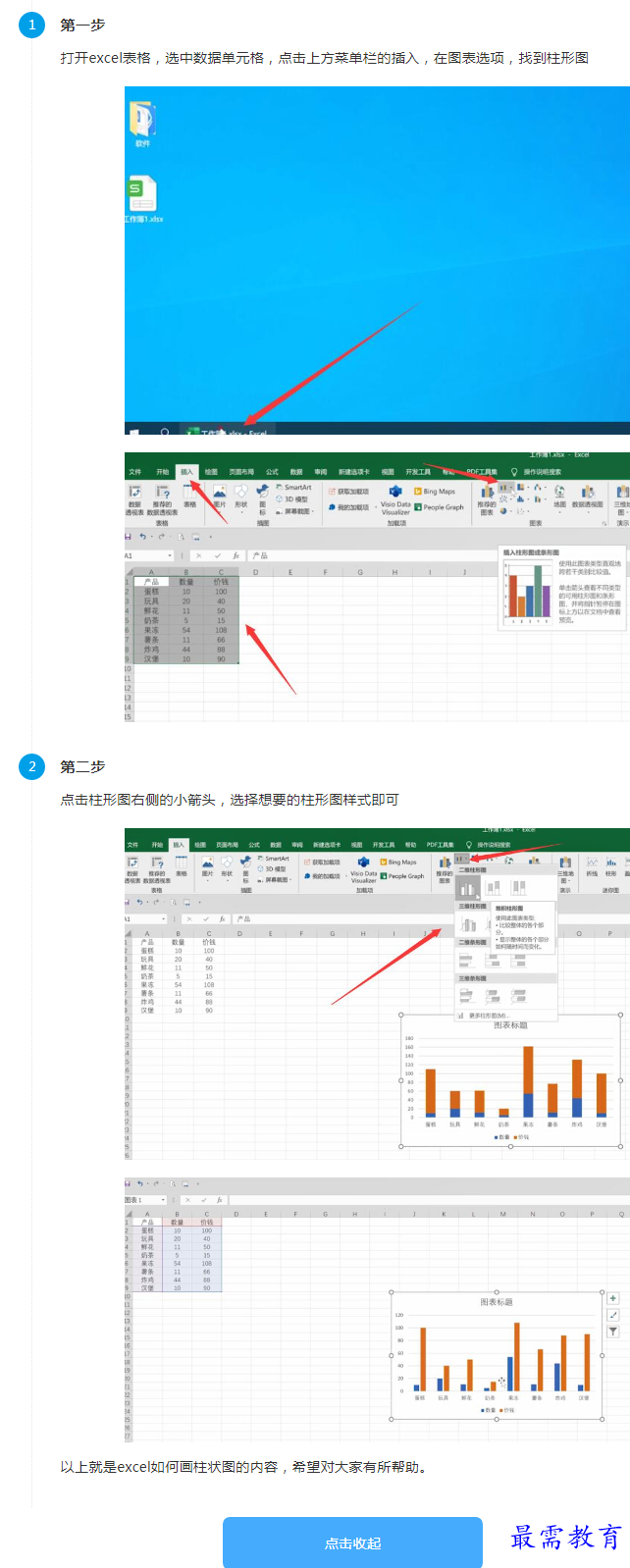Click 操作说明搜索 box in step-one Excel screenshot
The width and height of the screenshot is (630, 1568).
(x=543, y=472)
